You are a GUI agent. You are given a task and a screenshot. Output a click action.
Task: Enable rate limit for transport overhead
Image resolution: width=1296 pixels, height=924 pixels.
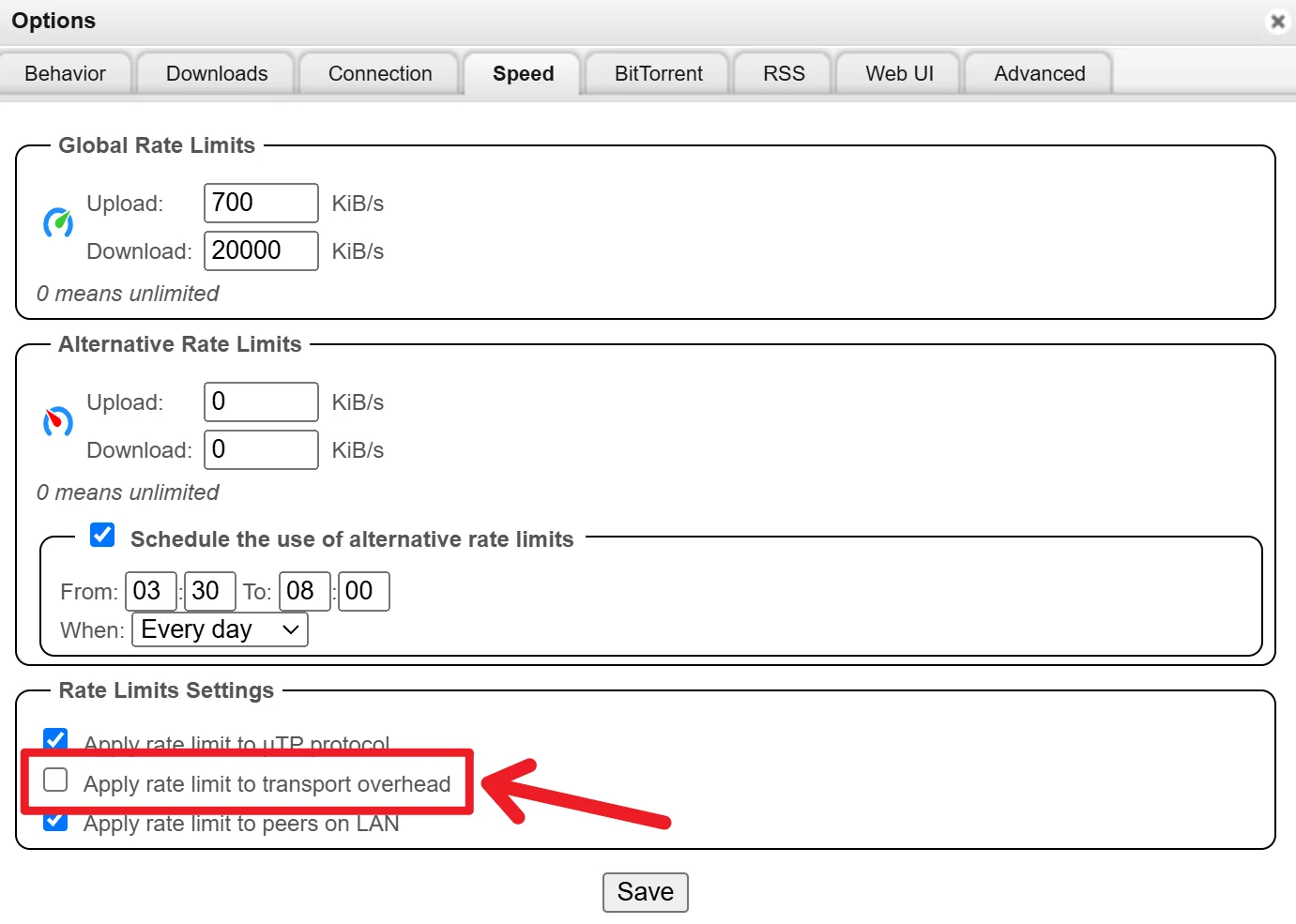pyautogui.click(x=55, y=780)
